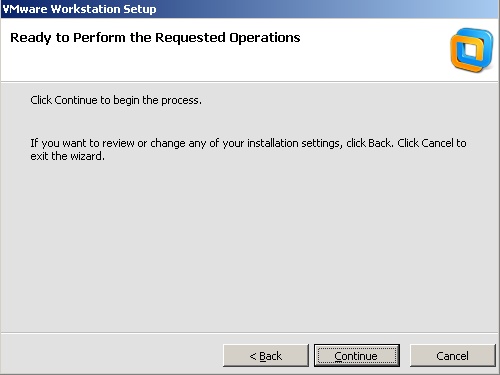Click the 'Click Continue to begin' sentence

coord(116,100)
